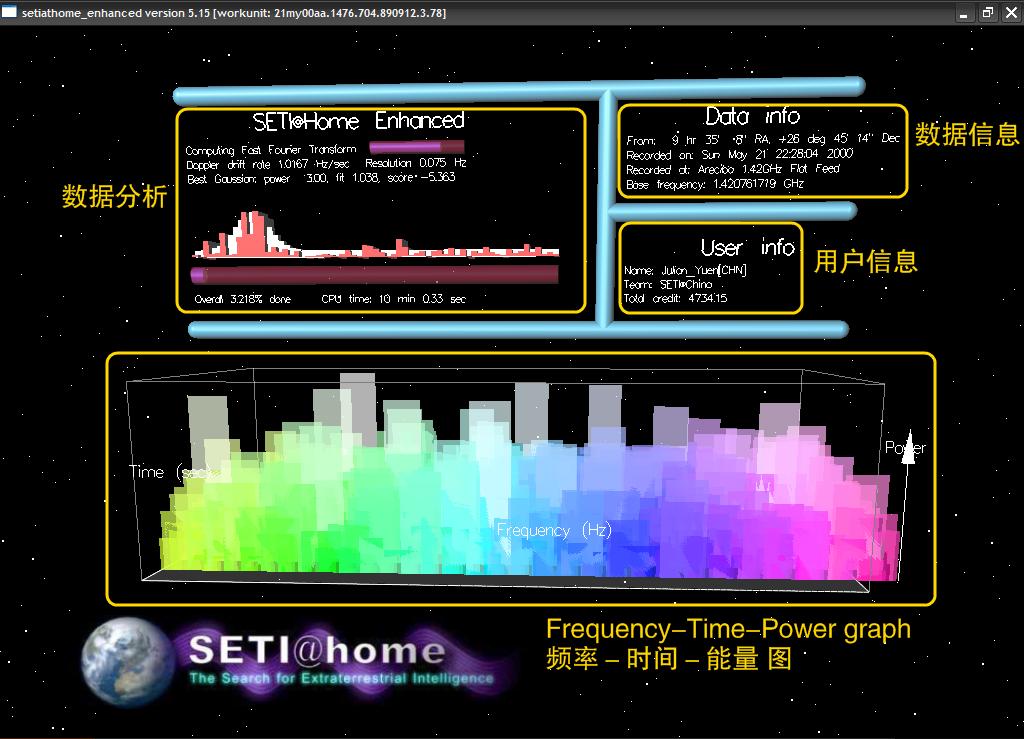Restore down the setiathome_enhanced window
The width and height of the screenshot is (1024, 739).
(987, 13)
